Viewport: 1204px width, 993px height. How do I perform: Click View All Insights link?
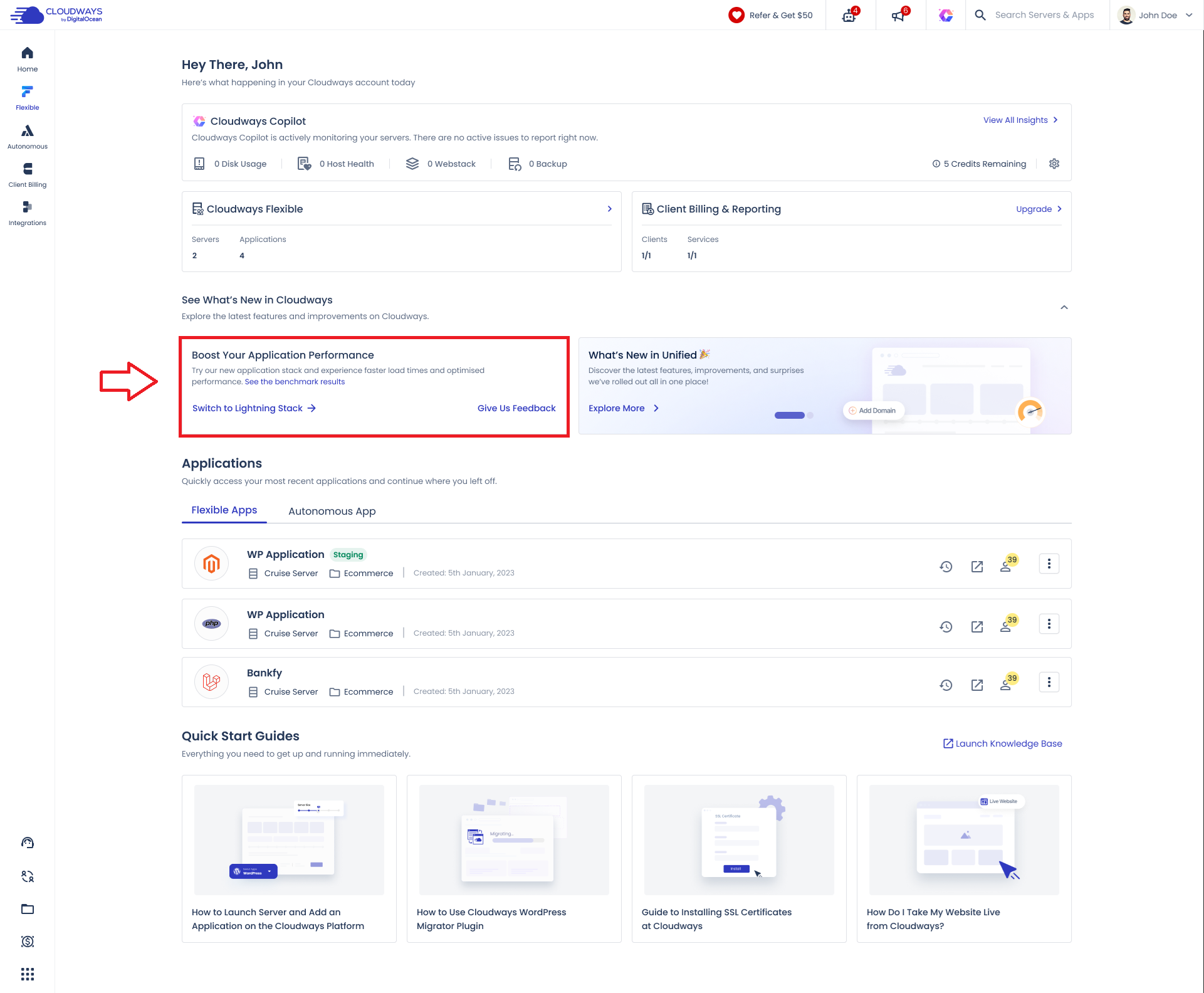(1020, 120)
